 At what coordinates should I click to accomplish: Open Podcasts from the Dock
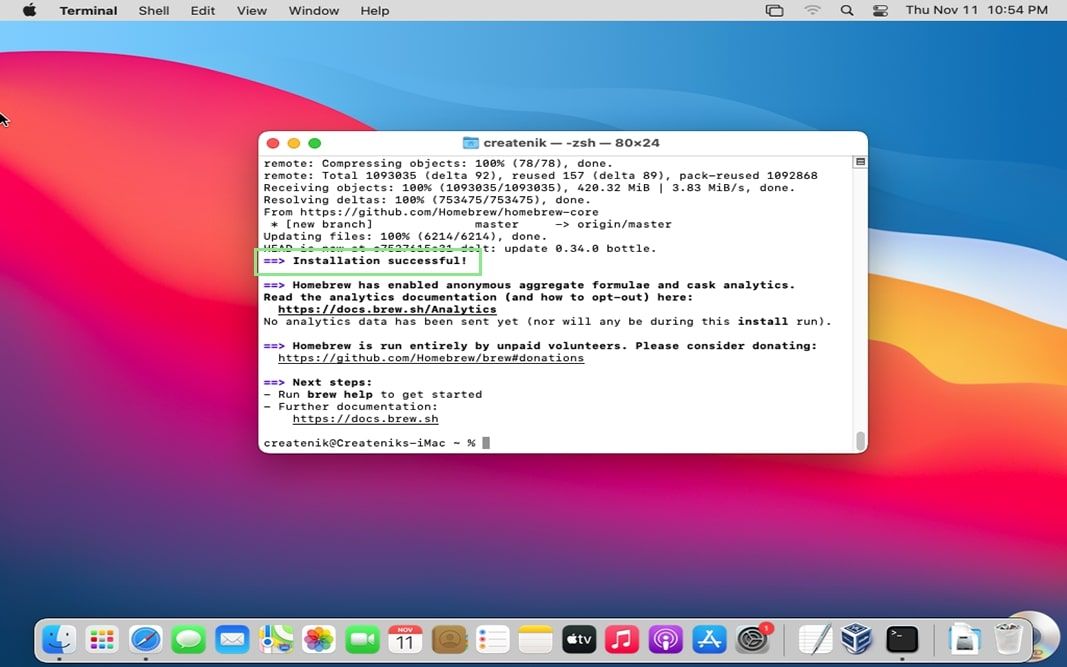(665, 639)
